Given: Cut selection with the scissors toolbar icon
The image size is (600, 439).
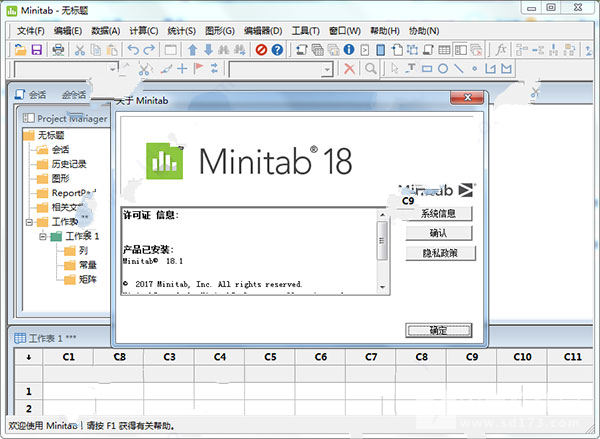Looking at the screenshot, I should [80, 50].
